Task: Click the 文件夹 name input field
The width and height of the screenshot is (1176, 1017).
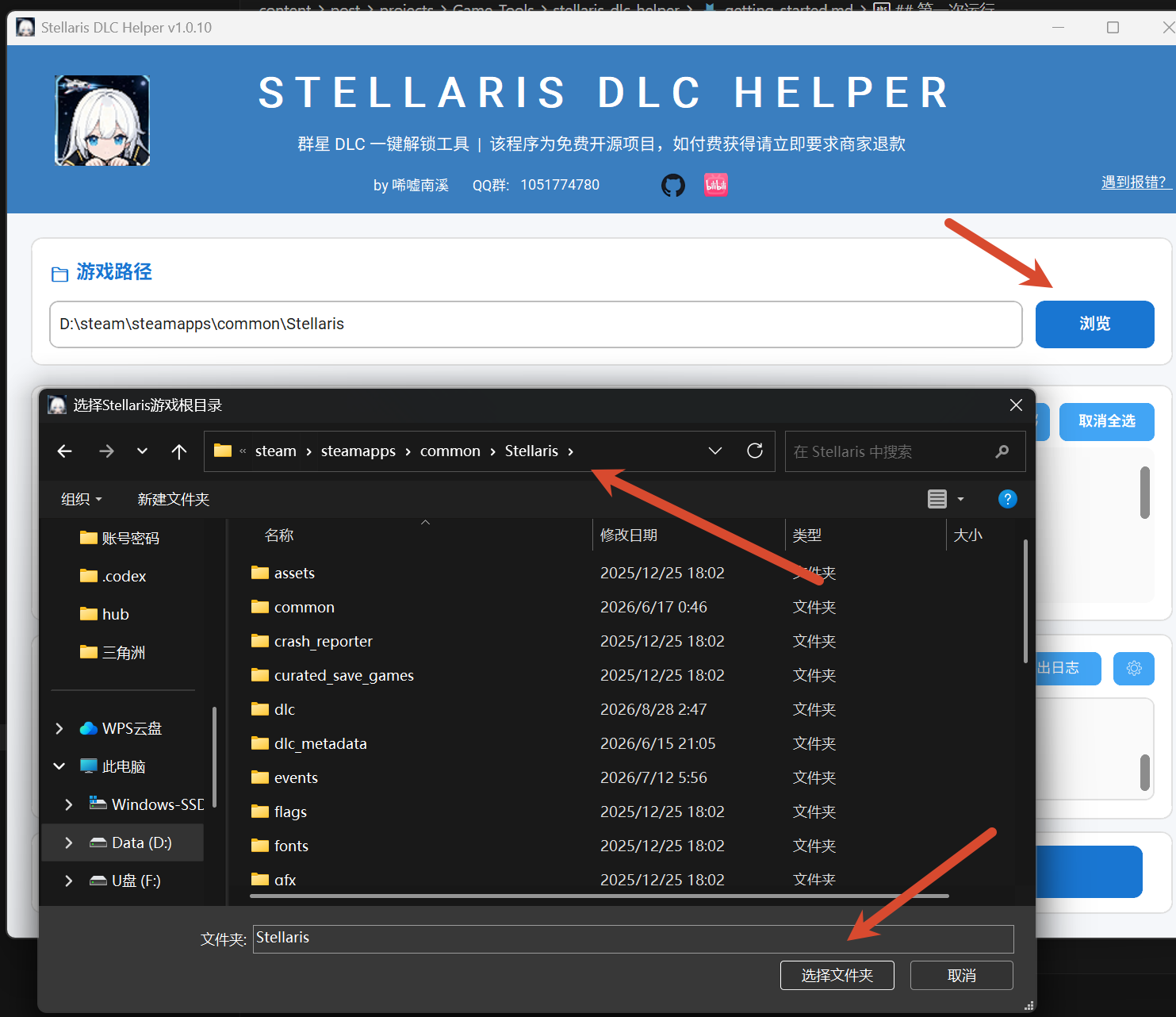Action: pyautogui.click(x=633, y=938)
